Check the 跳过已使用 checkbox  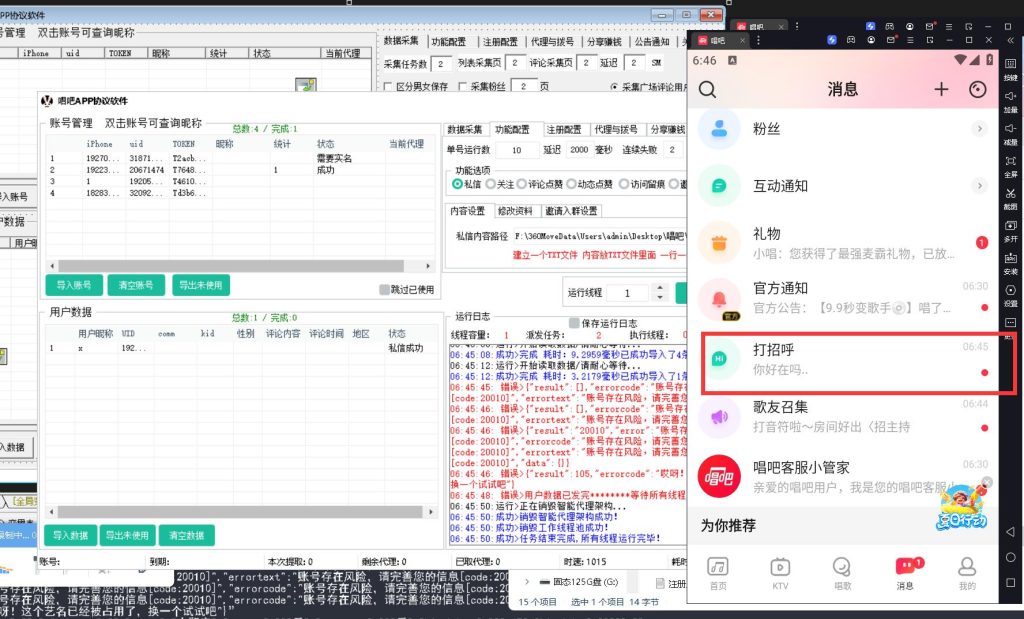point(384,290)
